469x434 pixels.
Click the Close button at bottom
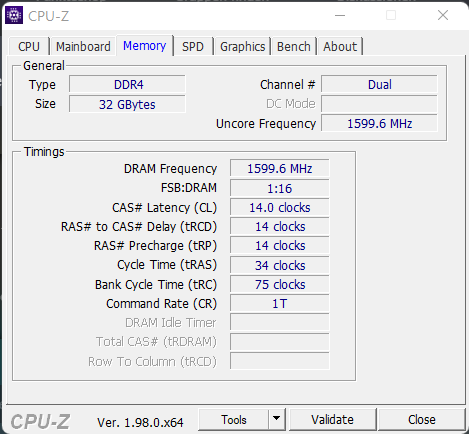[x=421, y=419]
